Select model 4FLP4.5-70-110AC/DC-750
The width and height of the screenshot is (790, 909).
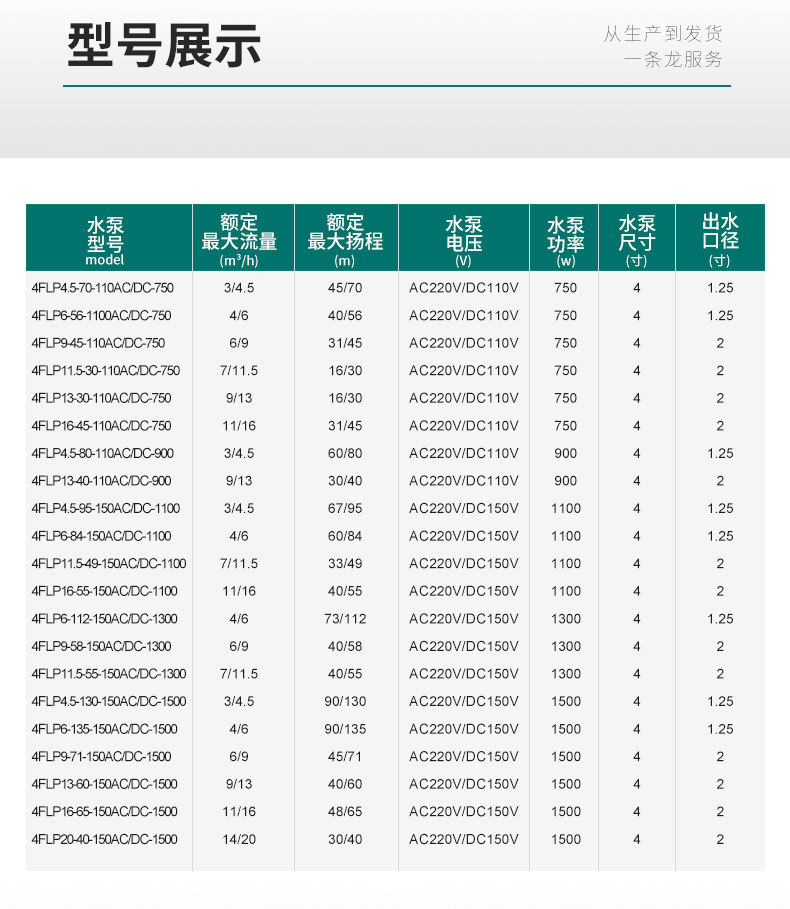103,288
